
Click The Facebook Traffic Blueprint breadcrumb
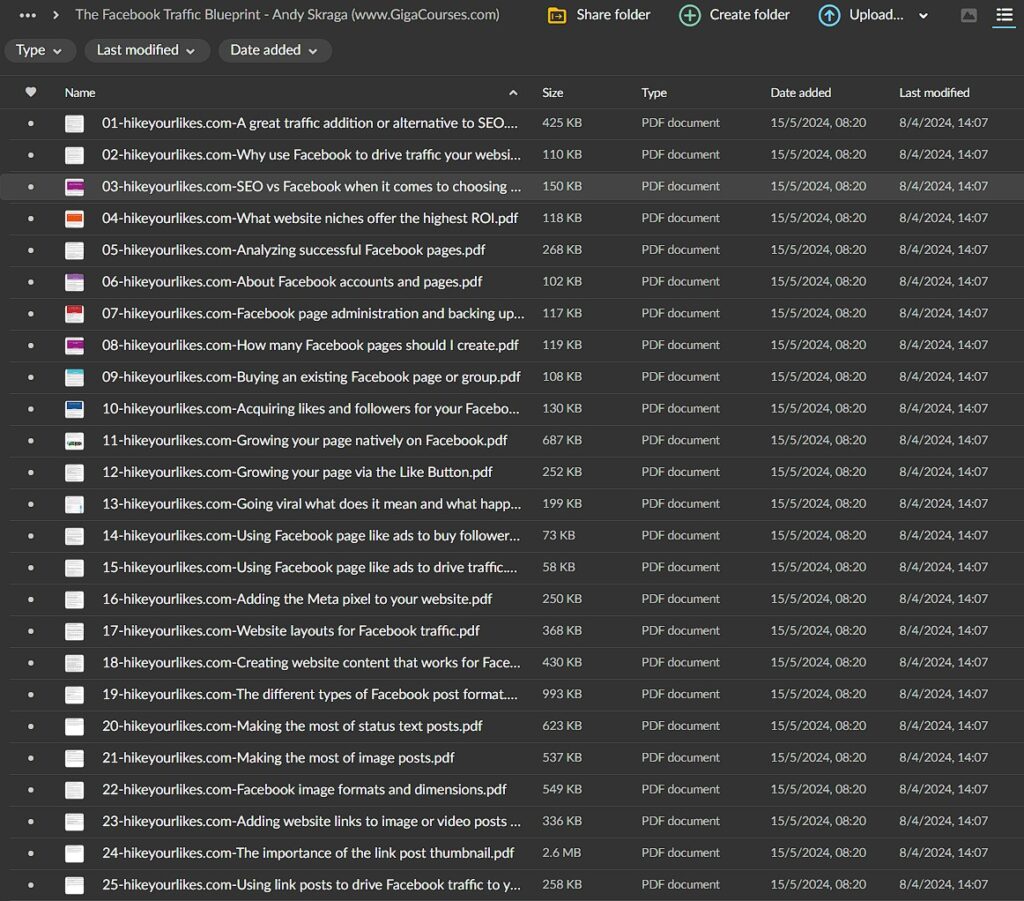[x=286, y=15]
